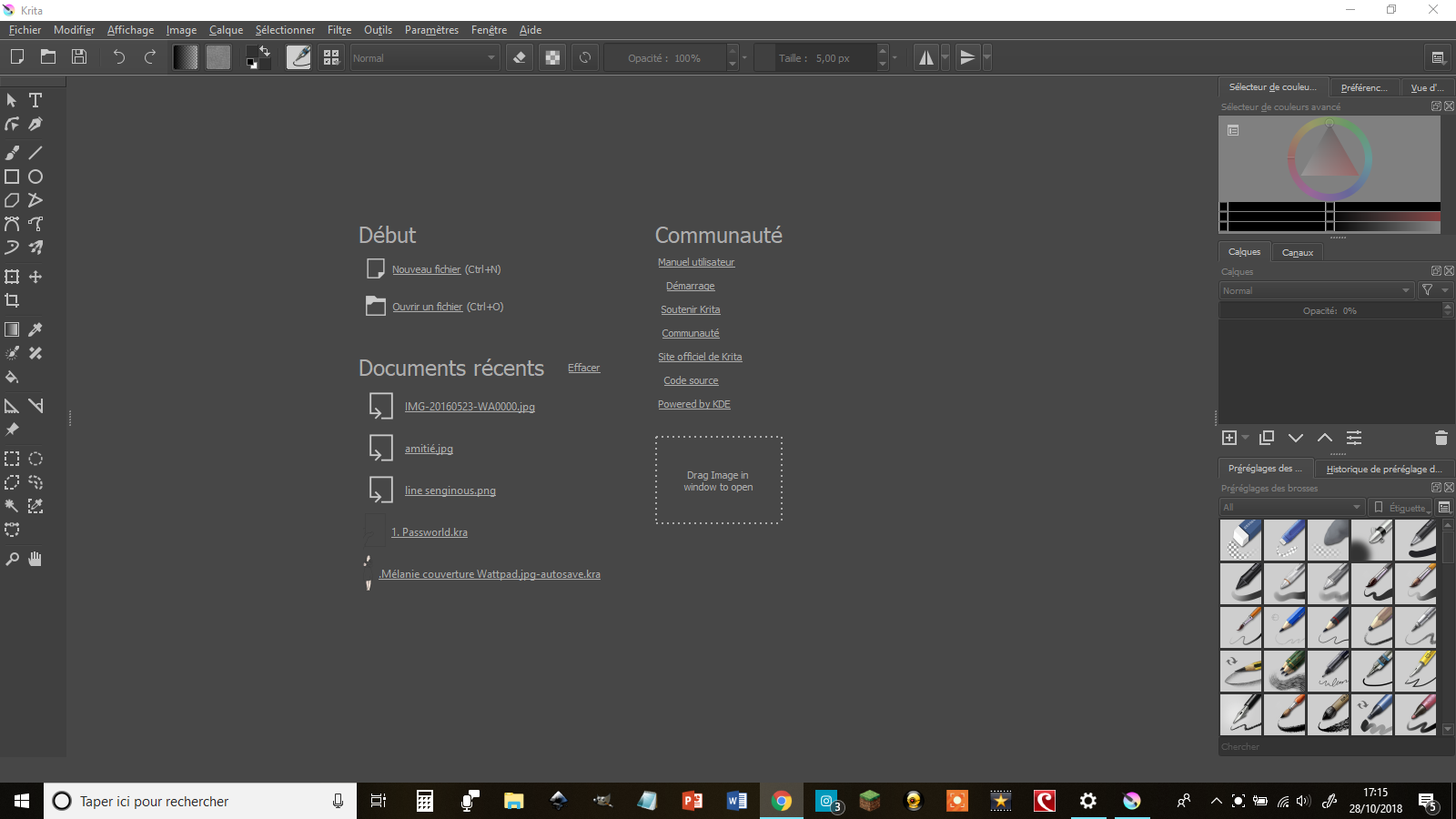The height and width of the screenshot is (819, 1456).
Task: Pick the Contiguous Selection magic wand tool
Action: coord(12,506)
